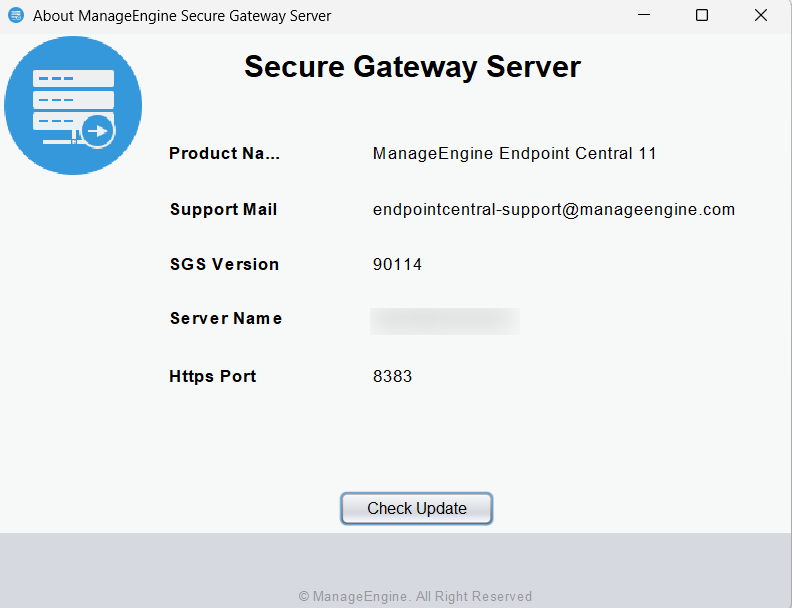Screen dimensions: 792x608
Task: Select the 'Secure Gateway Server' heading
Action: point(413,67)
